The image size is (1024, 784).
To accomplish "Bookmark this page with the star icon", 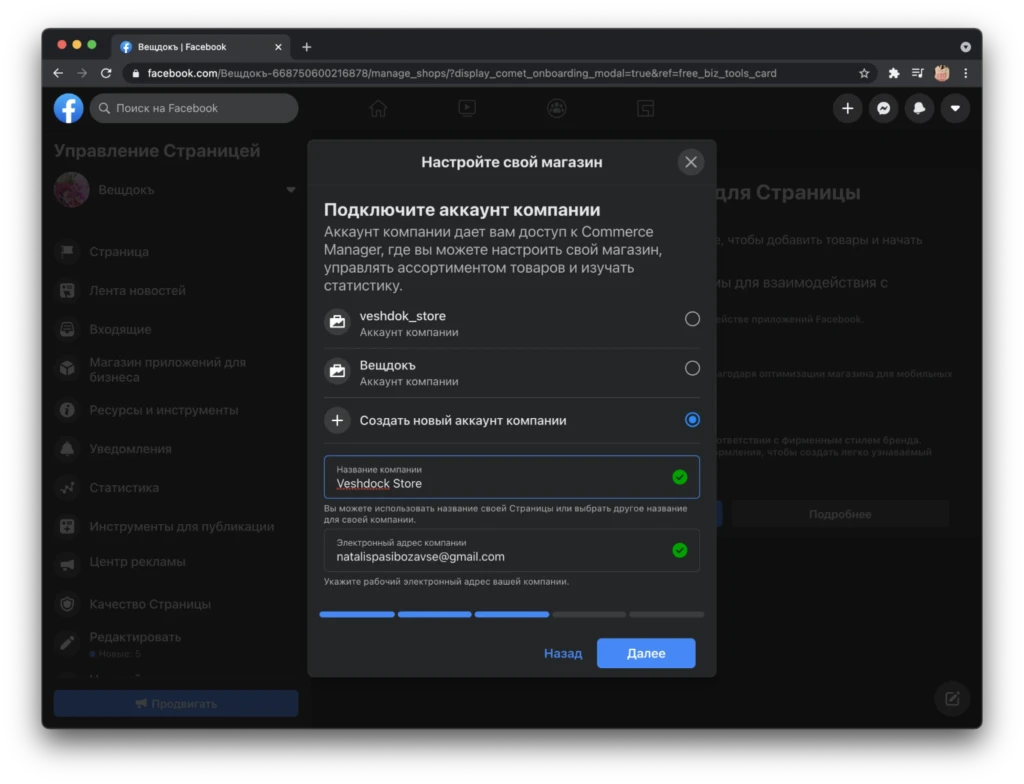I will click(x=864, y=74).
